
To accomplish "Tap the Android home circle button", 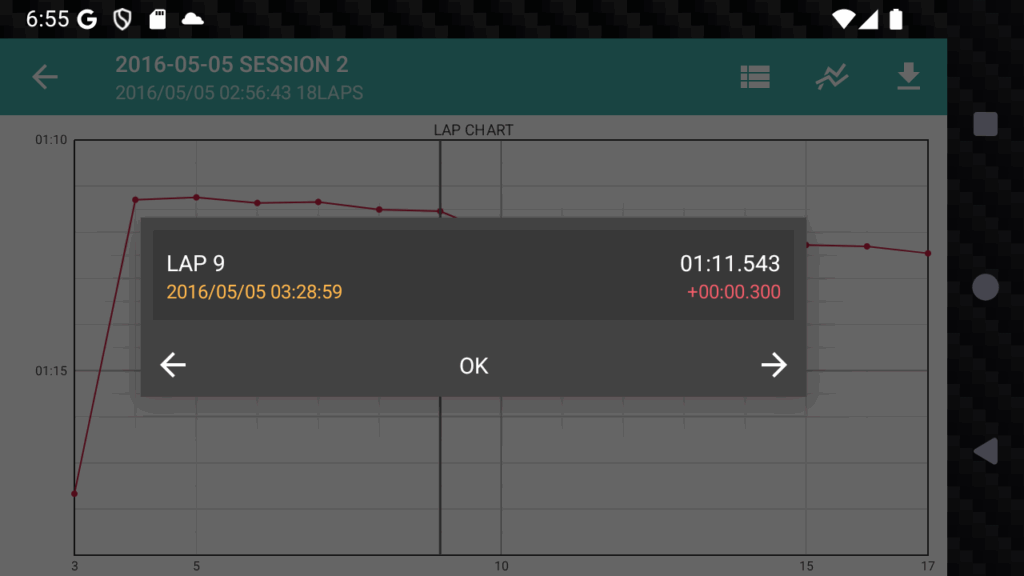I will (x=985, y=287).
